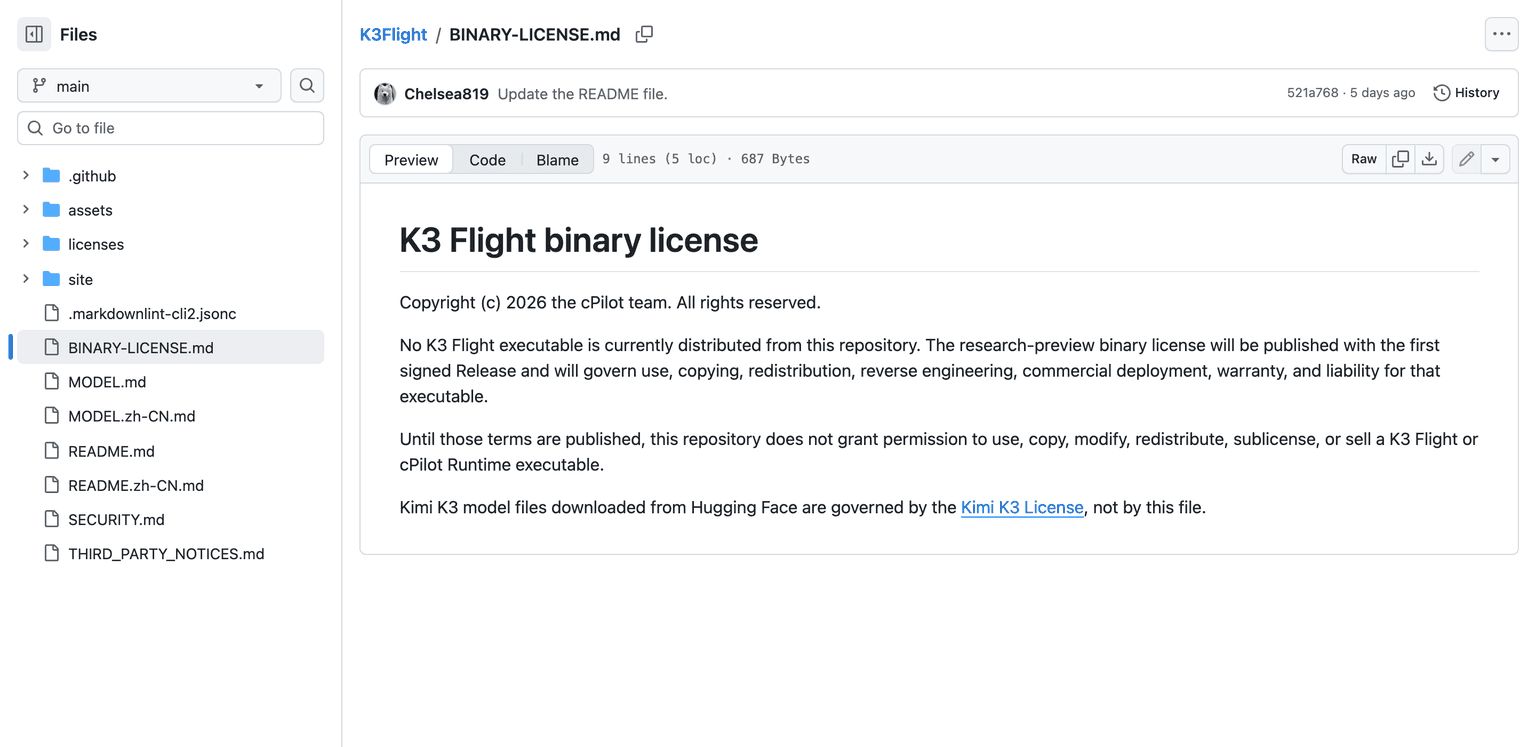
Task: Expand the site folder chevron
Action: click(x=26, y=279)
